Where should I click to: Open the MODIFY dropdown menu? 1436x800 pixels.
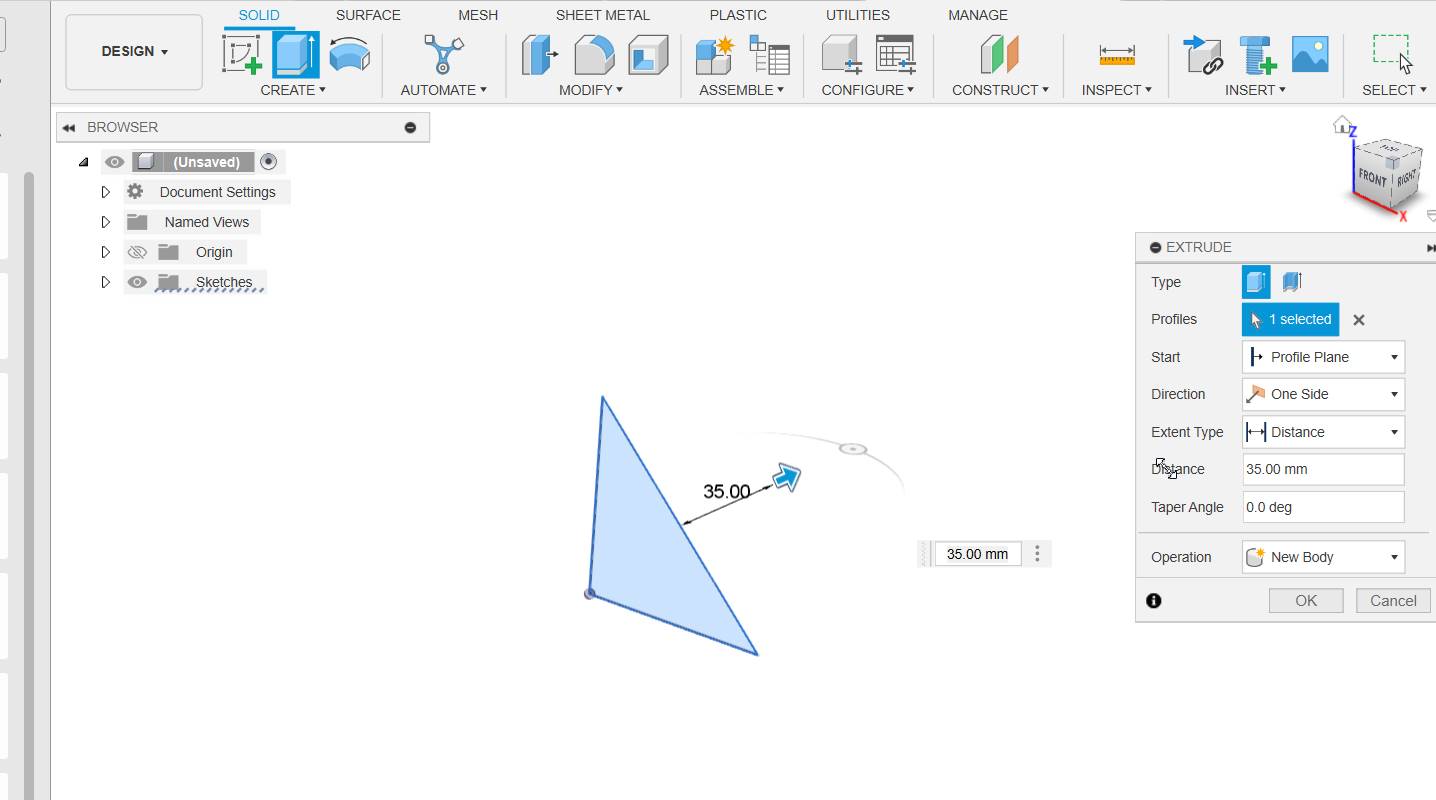click(590, 90)
